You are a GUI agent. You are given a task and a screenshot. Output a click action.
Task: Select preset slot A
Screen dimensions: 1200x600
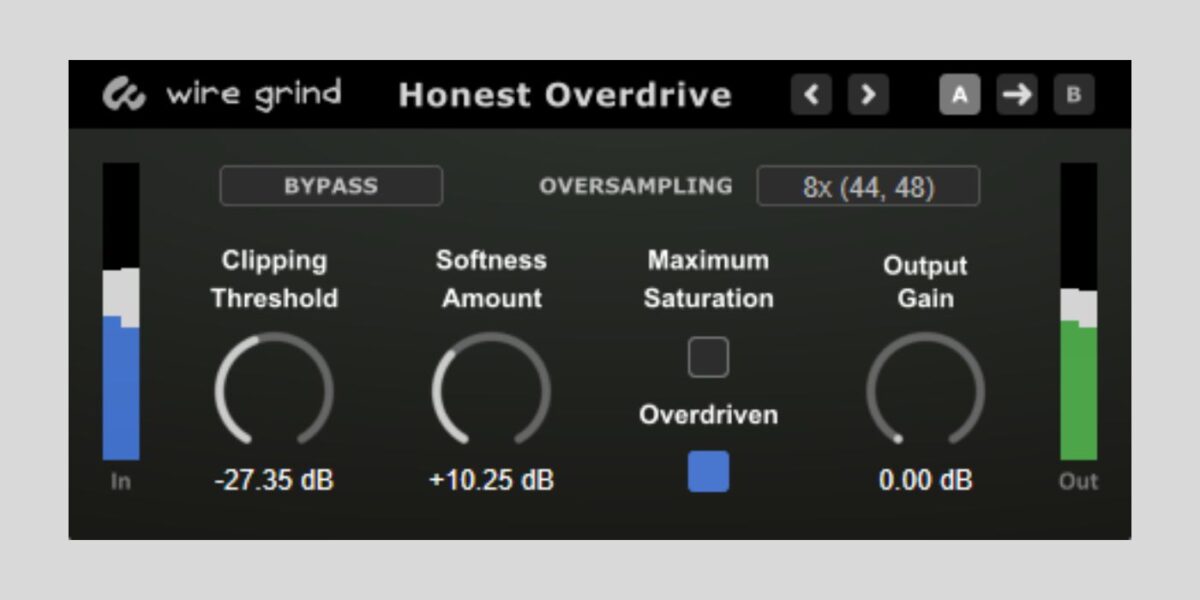coord(960,94)
